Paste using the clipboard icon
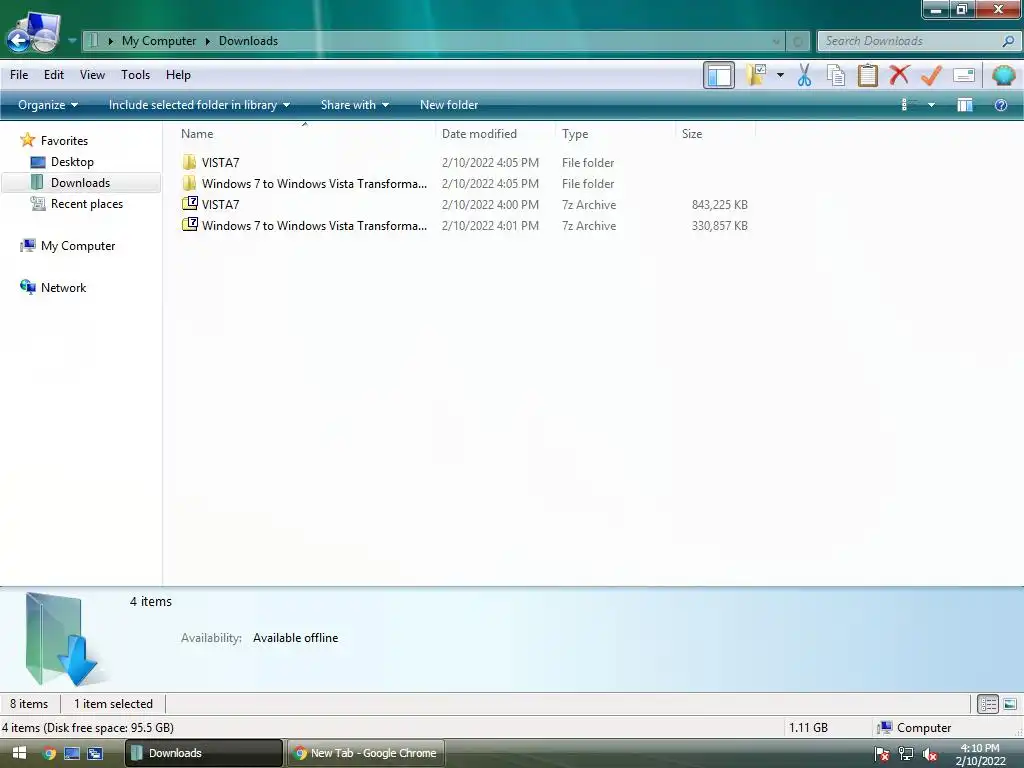Screen dimensions: 1024x768 (x=868, y=75)
